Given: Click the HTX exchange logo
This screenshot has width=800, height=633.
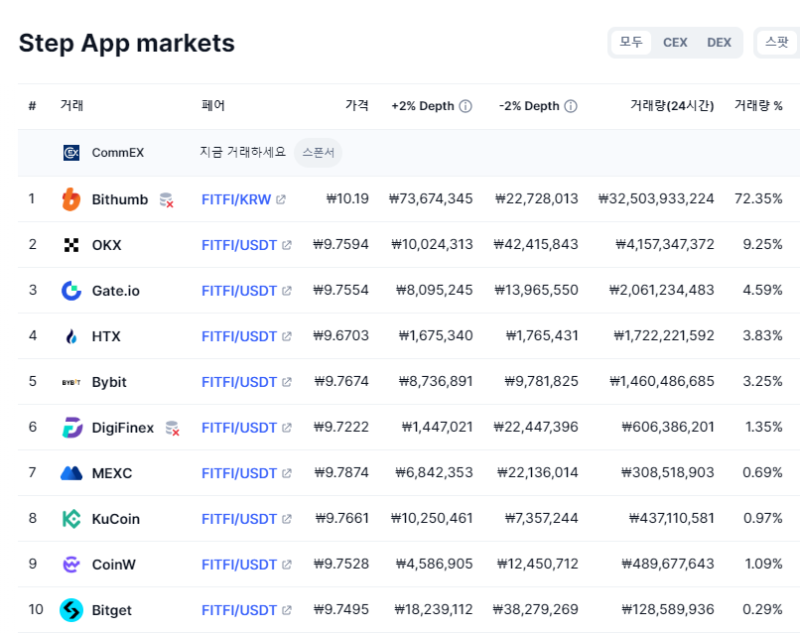Looking at the screenshot, I should [x=71, y=336].
